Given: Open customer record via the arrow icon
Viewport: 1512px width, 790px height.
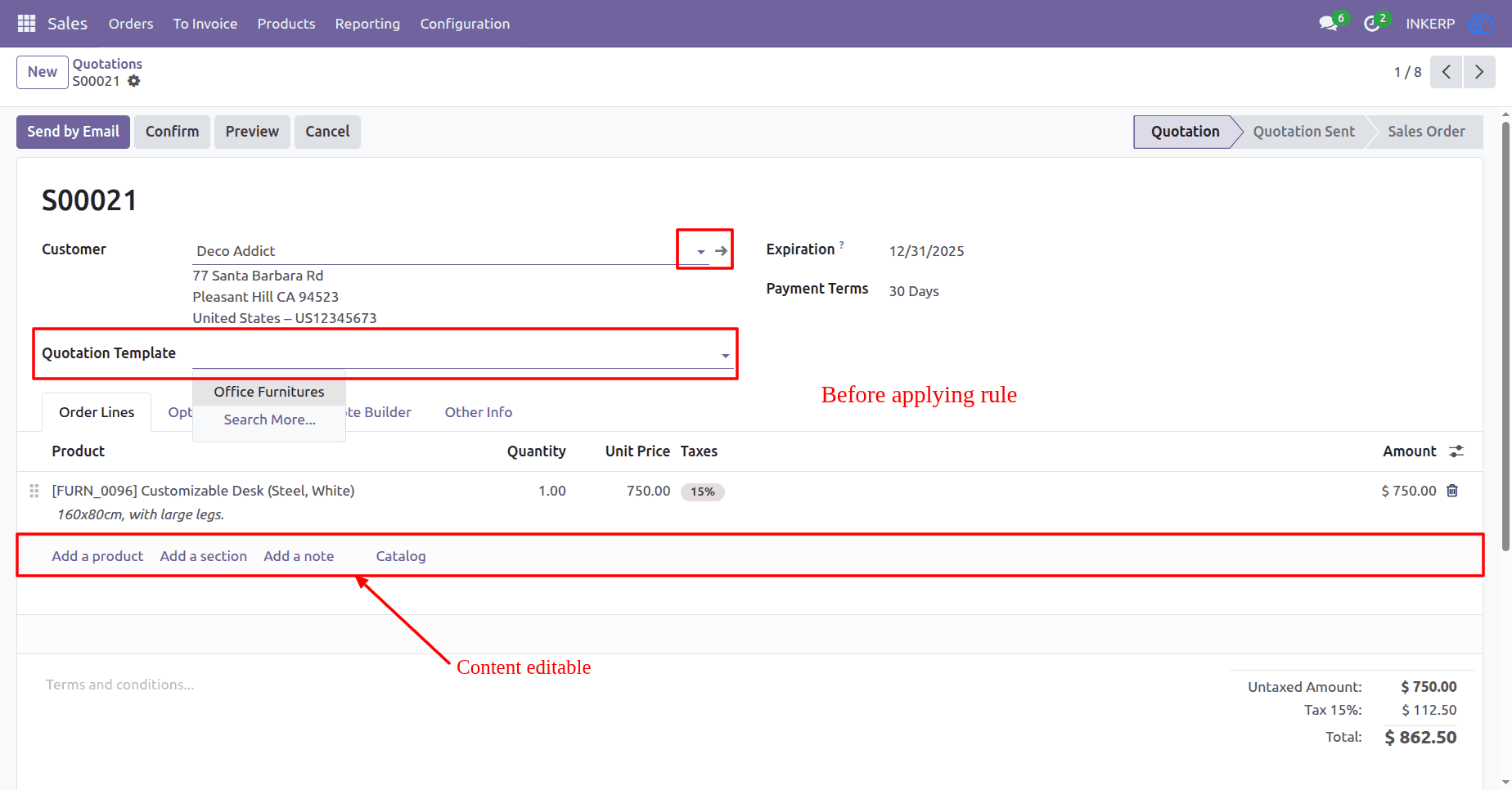Looking at the screenshot, I should 721,251.
